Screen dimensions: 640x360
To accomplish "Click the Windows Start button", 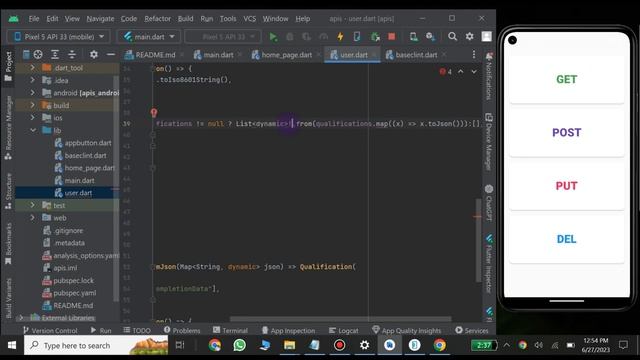I will coord(12,345).
